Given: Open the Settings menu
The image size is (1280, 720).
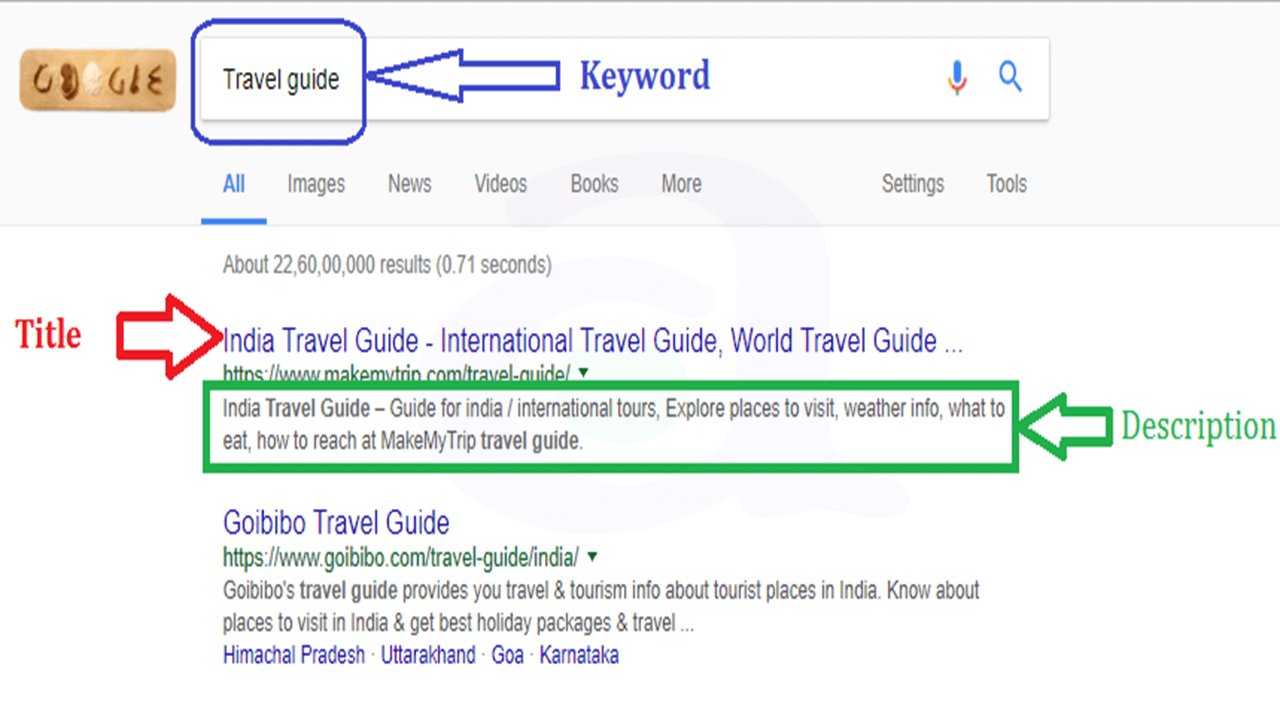Looking at the screenshot, I should (x=913, y=184).
